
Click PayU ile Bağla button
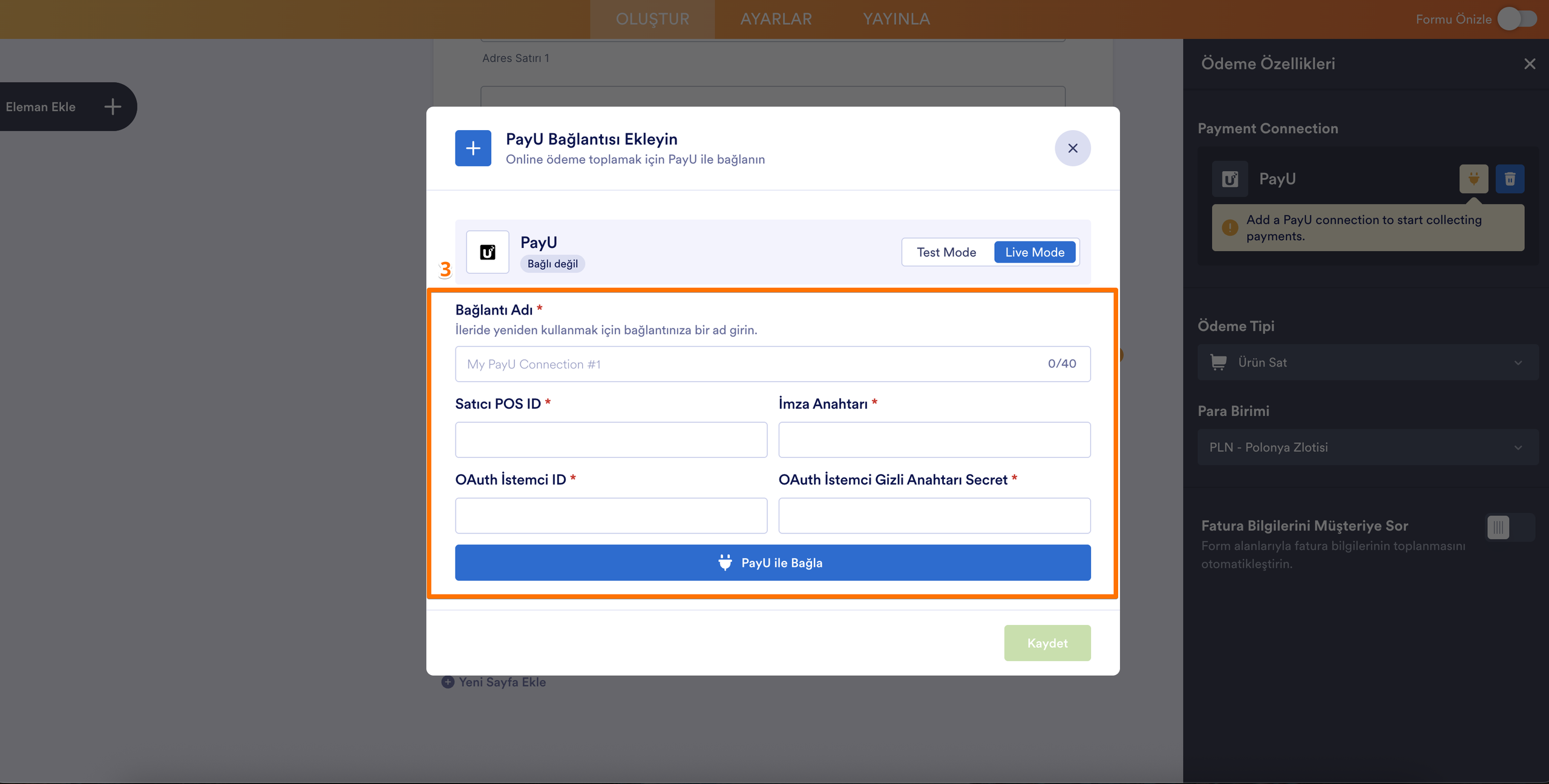(773, 563)
